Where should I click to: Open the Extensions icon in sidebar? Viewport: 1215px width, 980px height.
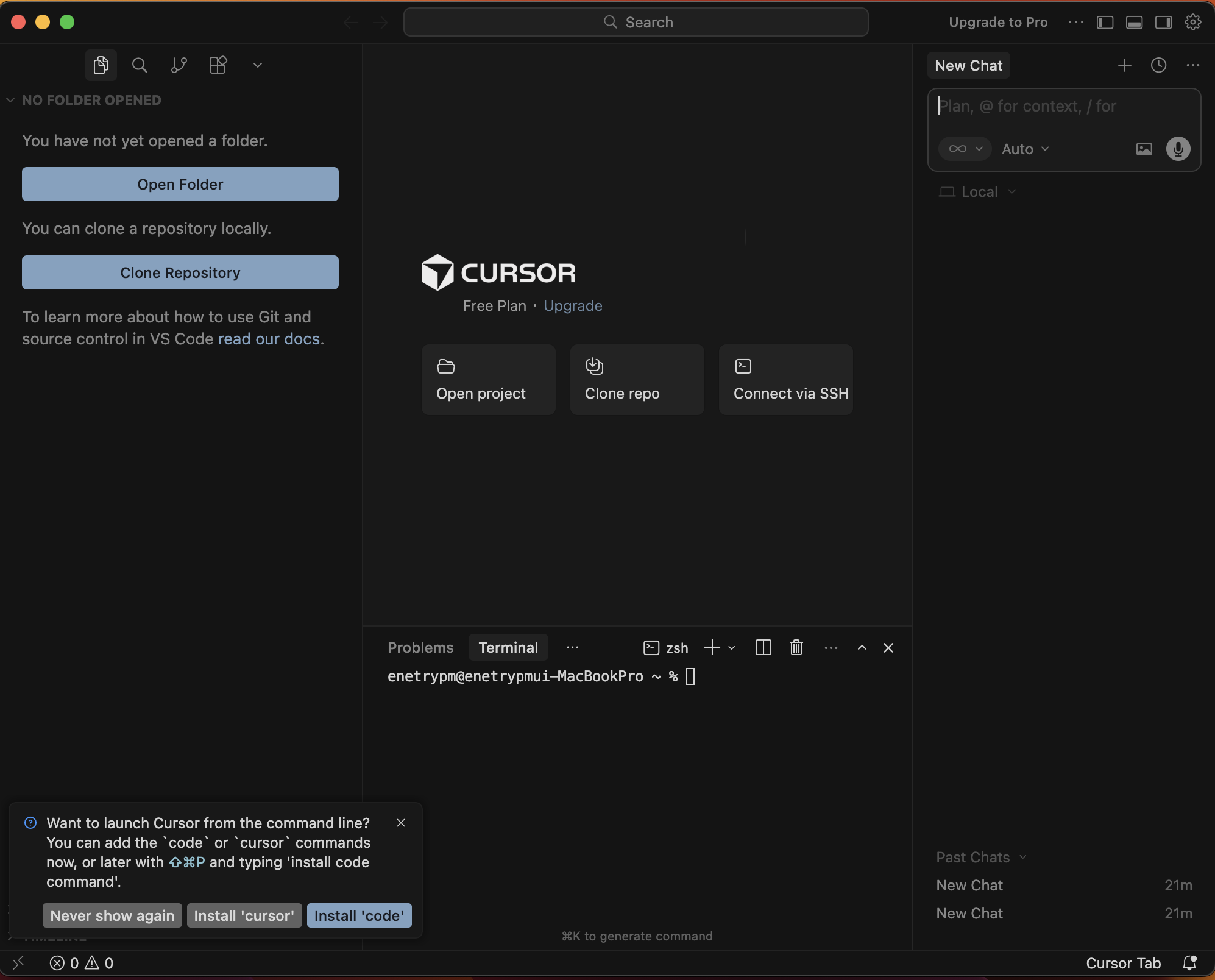click(218, 65)
